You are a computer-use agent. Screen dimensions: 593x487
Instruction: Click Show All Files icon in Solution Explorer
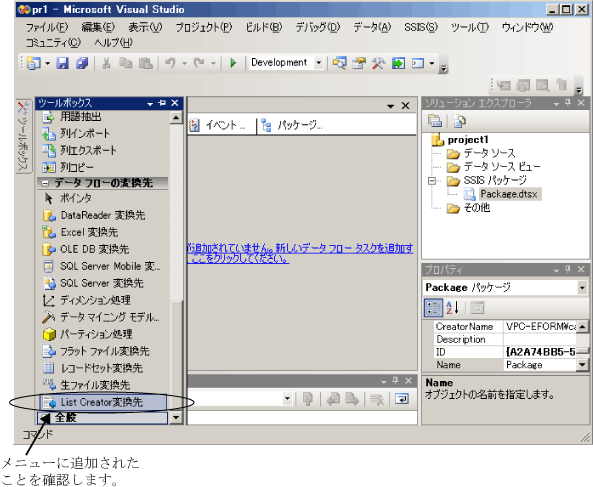(x=459, y=121)
